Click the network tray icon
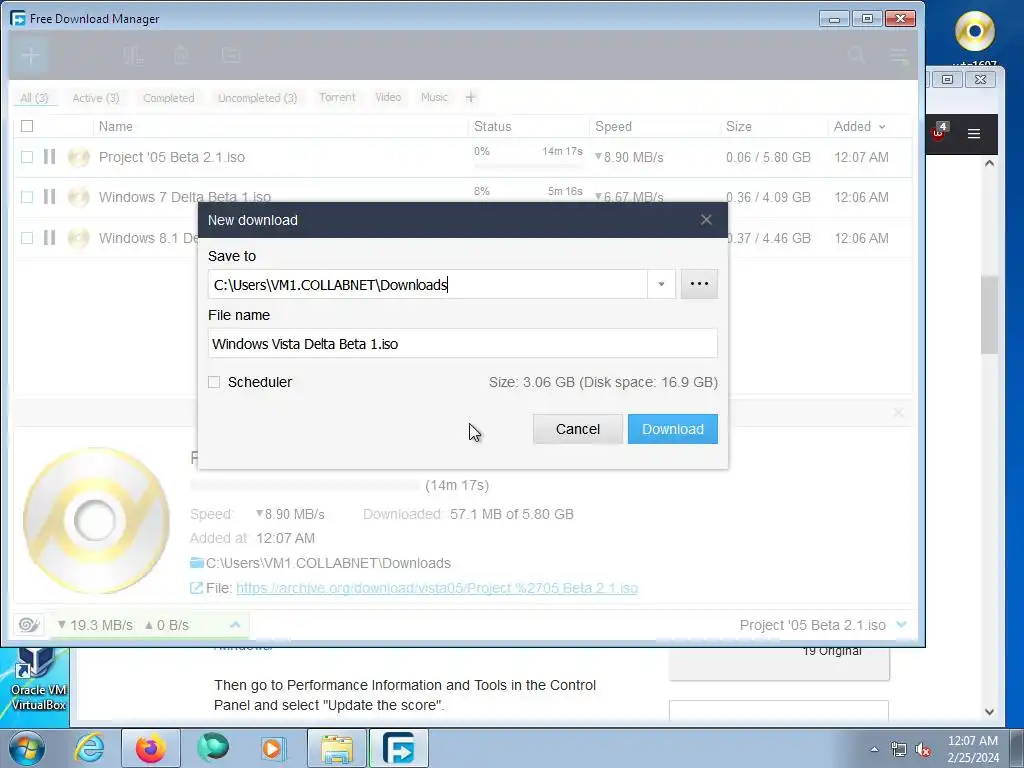The image size is (1024, 768). point(899,750)
